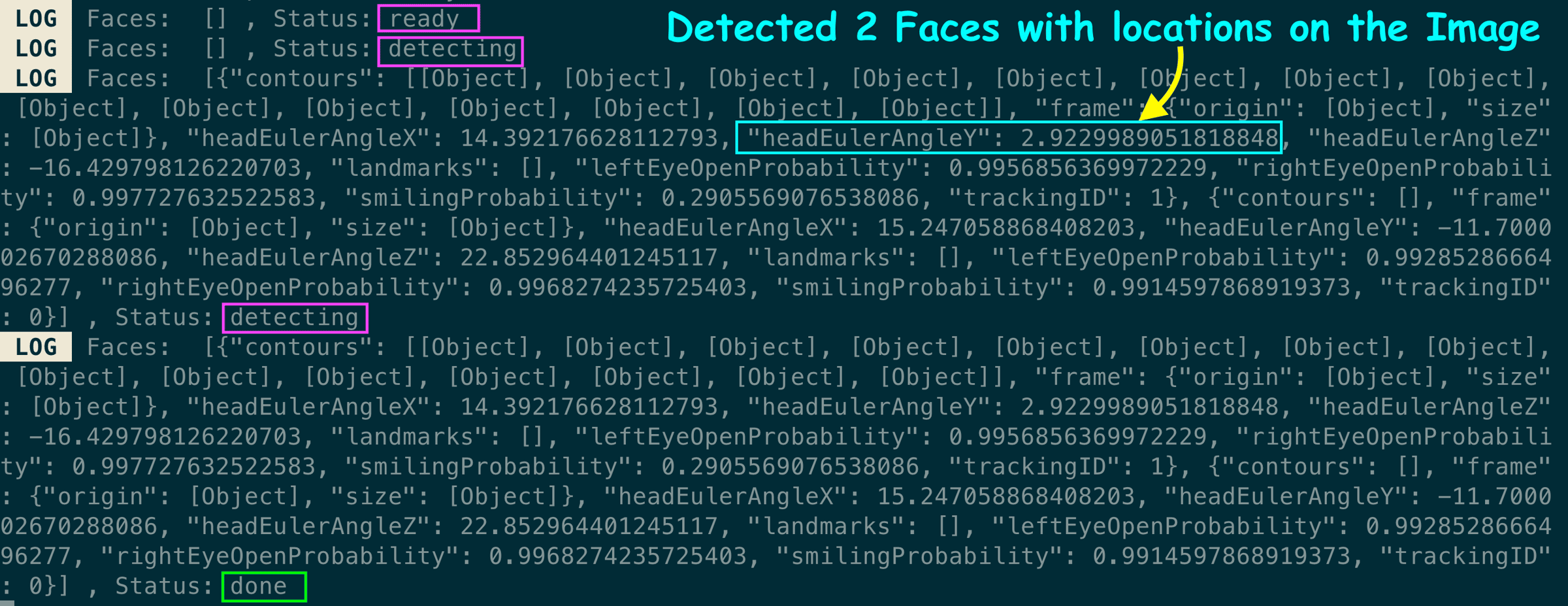Click the 'Faces:' label on the ready line
Screen dimensions: 1568x606
click(x=128, y=19)
